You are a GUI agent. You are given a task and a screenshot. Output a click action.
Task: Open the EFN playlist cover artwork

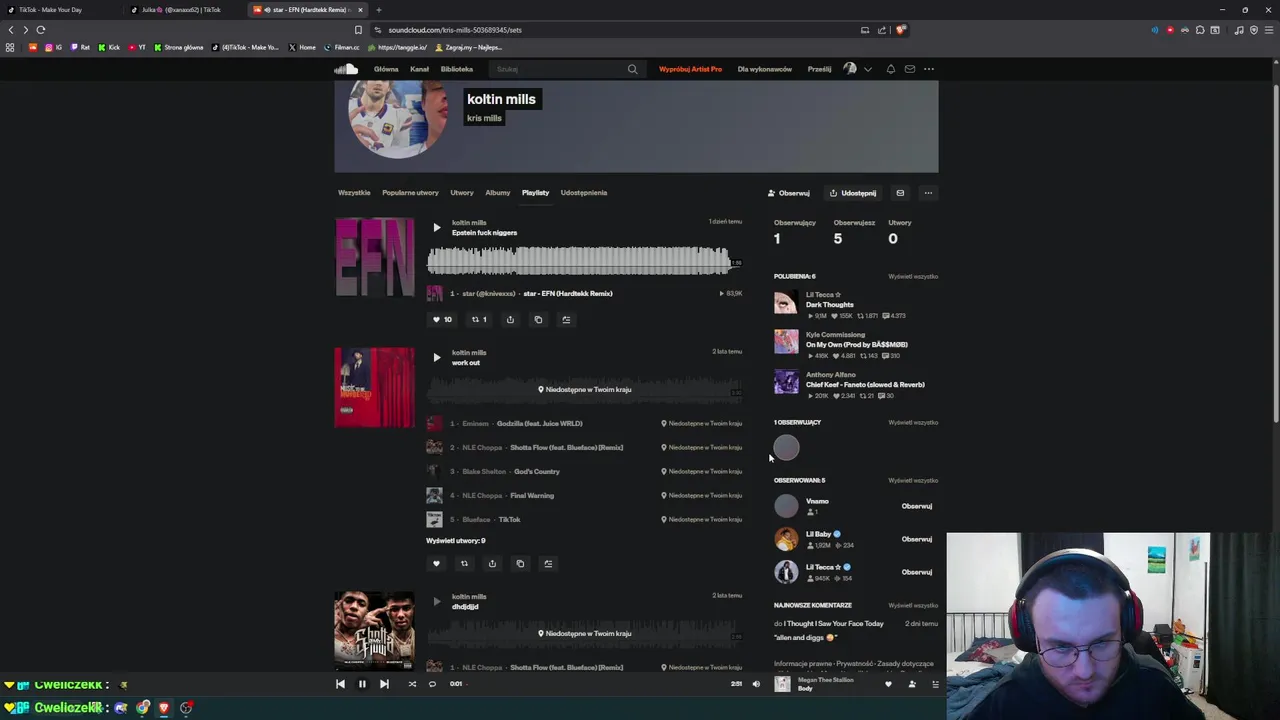click(374, 257)
